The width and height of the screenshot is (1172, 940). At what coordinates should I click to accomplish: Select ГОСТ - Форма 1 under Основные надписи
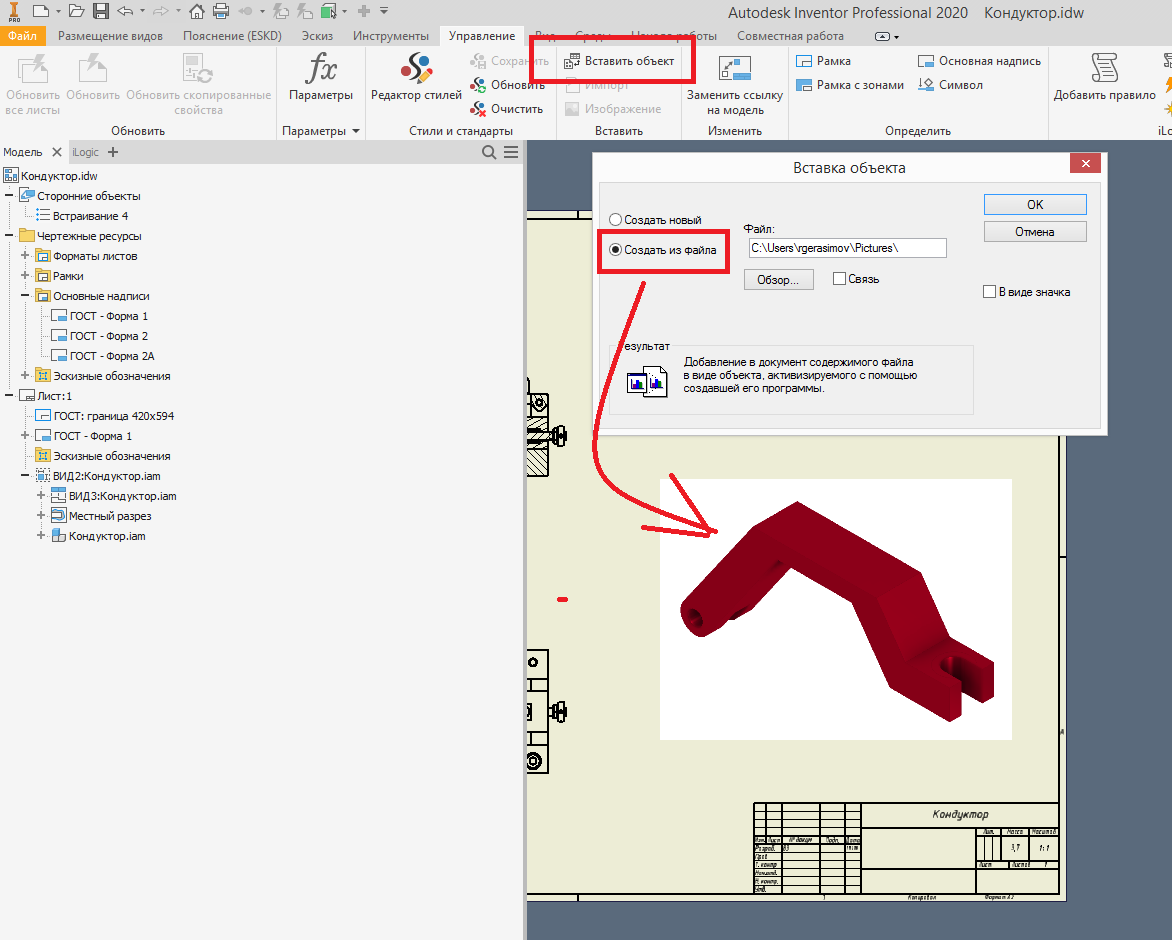click(x=99, y=316)
